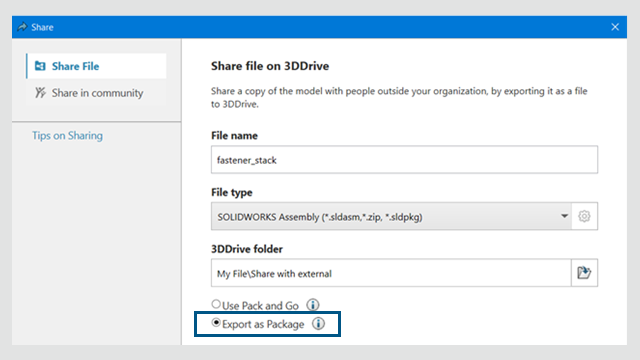The image size is (640, 360).
Task: Expand the File type dropdown arrow
Action: 564,216
